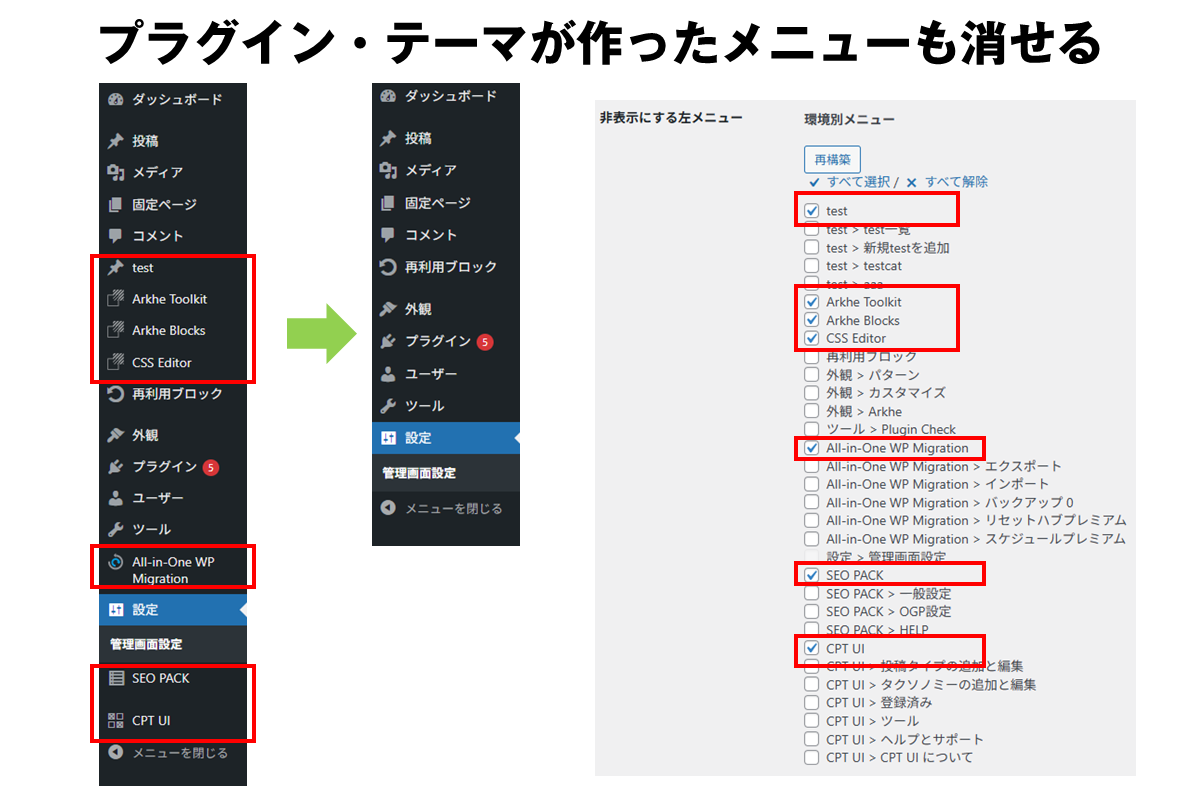Click the ツール wrench icon in the sidebar containing All-in-One WP Migration
The image size is (1200, 800).
pos(115,530)
